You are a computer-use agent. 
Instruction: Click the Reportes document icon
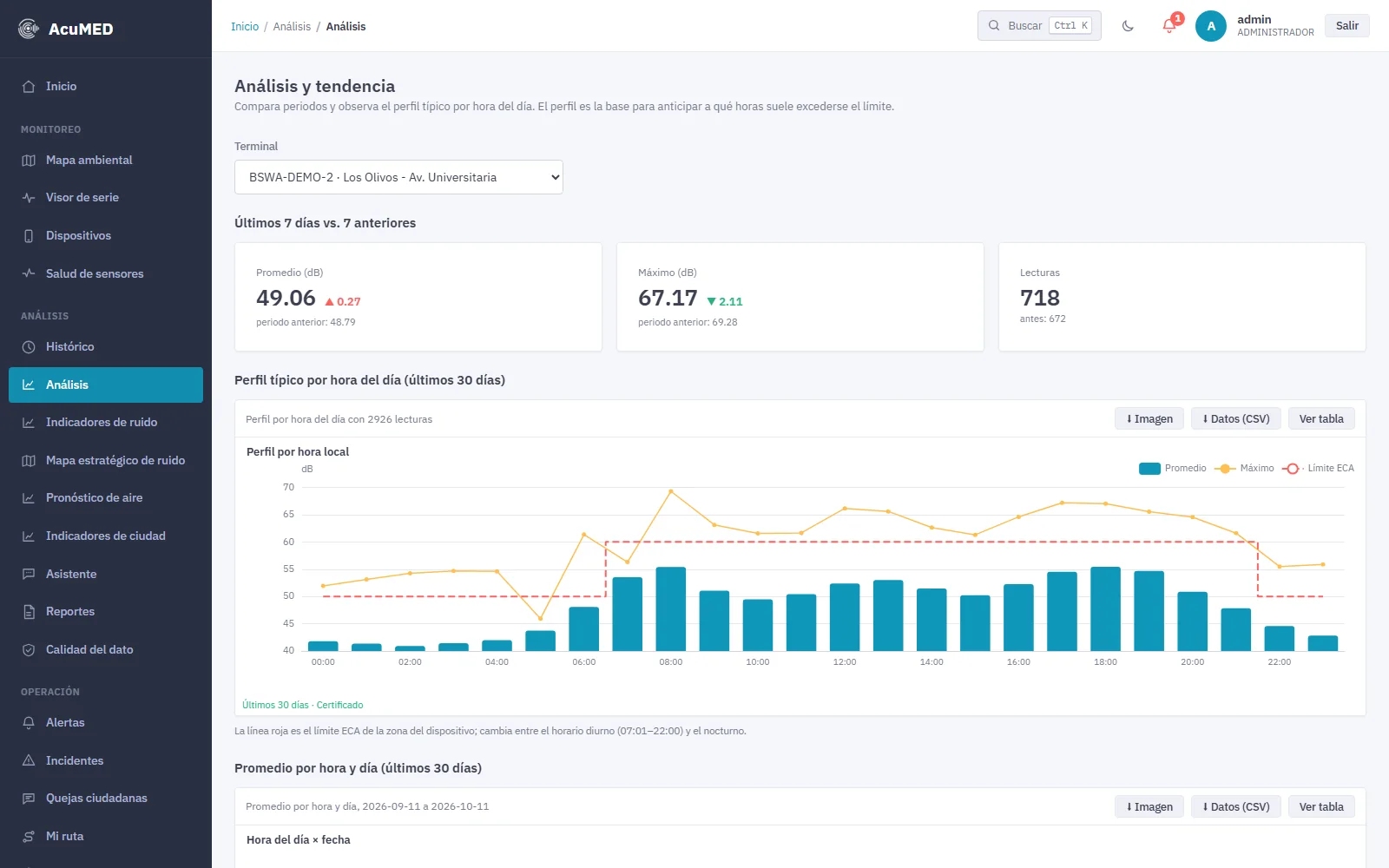click(x=29, y=612)
